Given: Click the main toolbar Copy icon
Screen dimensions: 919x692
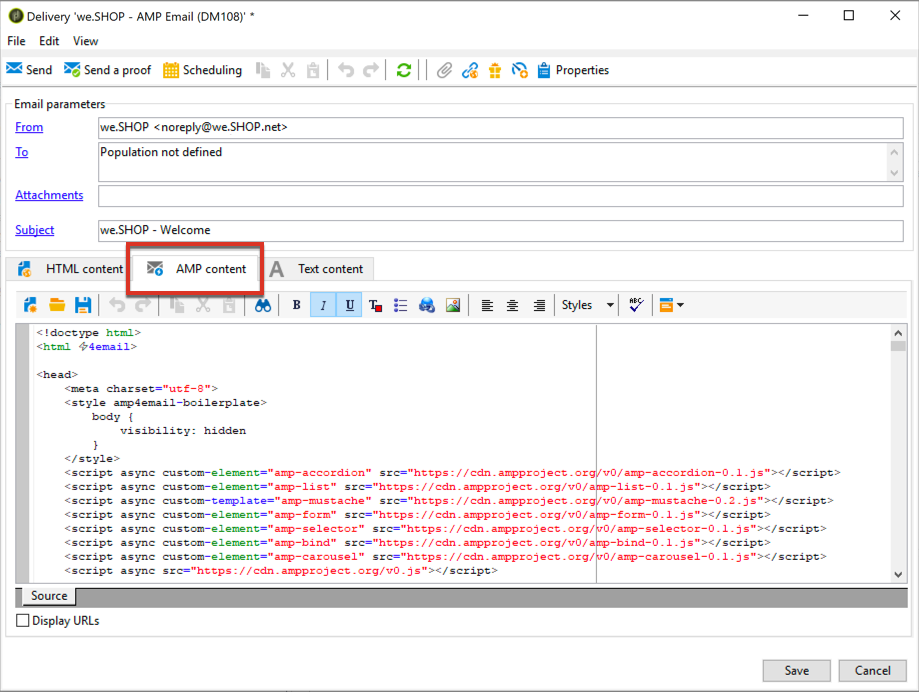Looking at the screenshot, I should pos(263,70).
